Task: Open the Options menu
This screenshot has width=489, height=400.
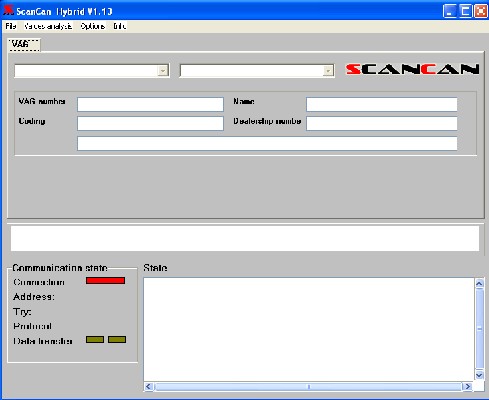Action: (x=92, y=26)
